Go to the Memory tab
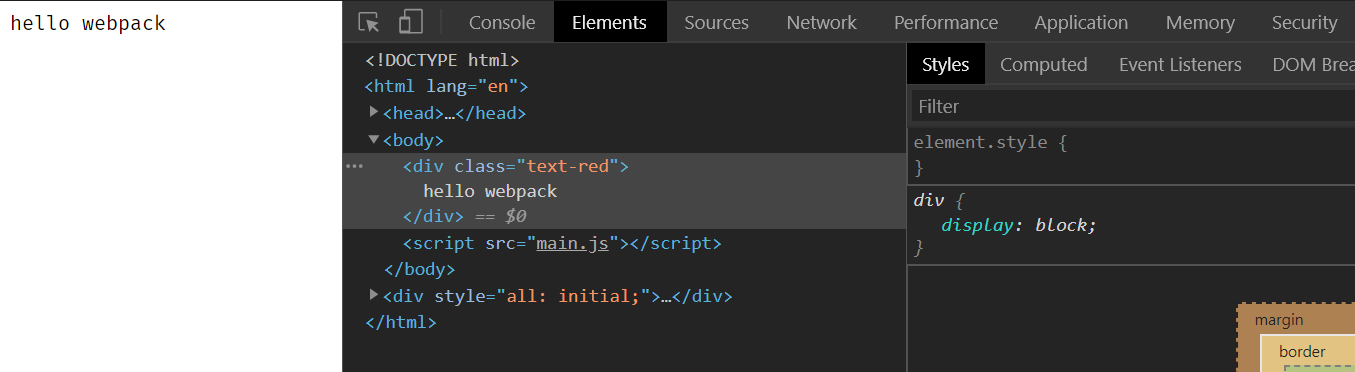 pyautogui.click(x=1200, y=22)
